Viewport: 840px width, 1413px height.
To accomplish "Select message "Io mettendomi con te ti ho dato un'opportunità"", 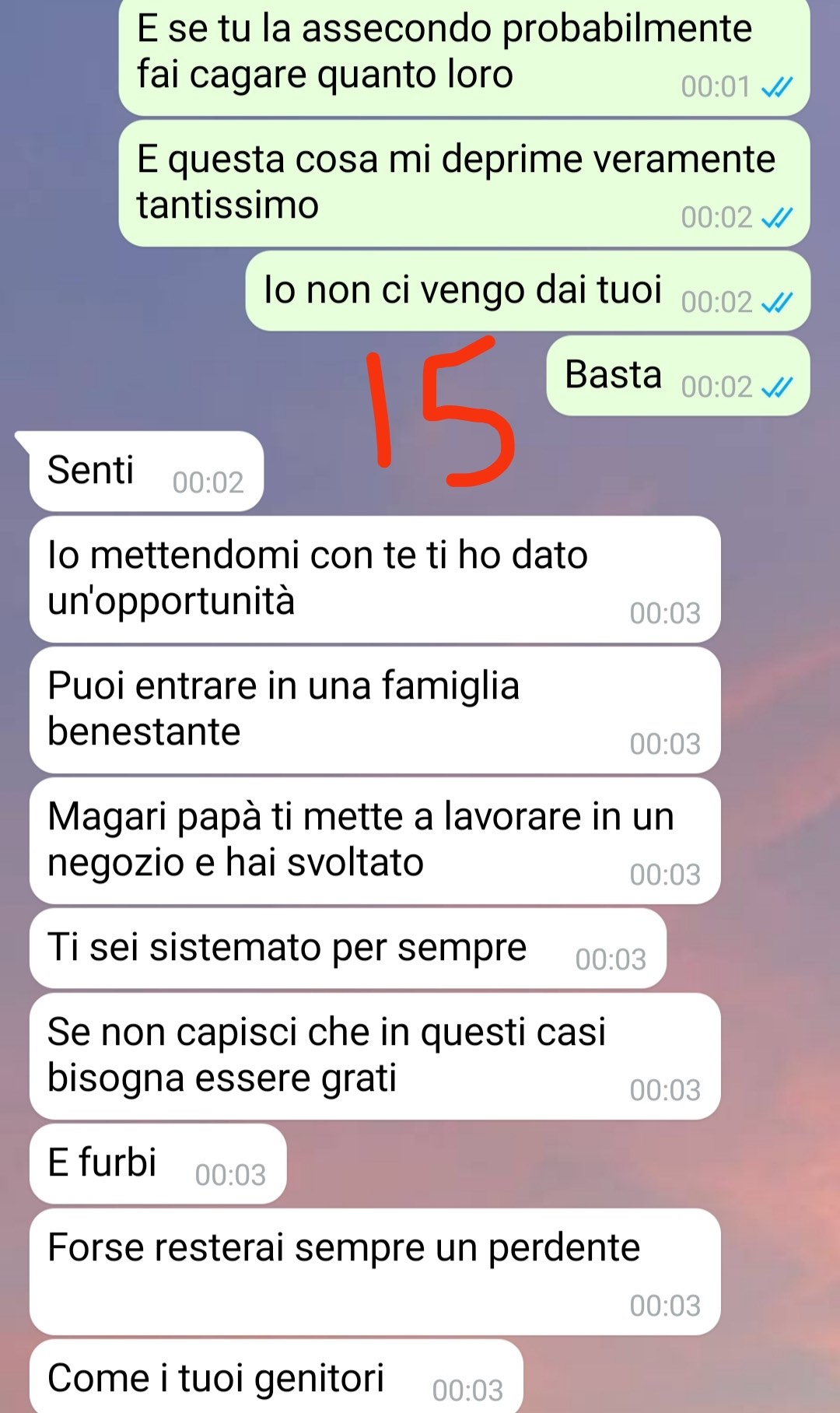I will pos(375,579).
